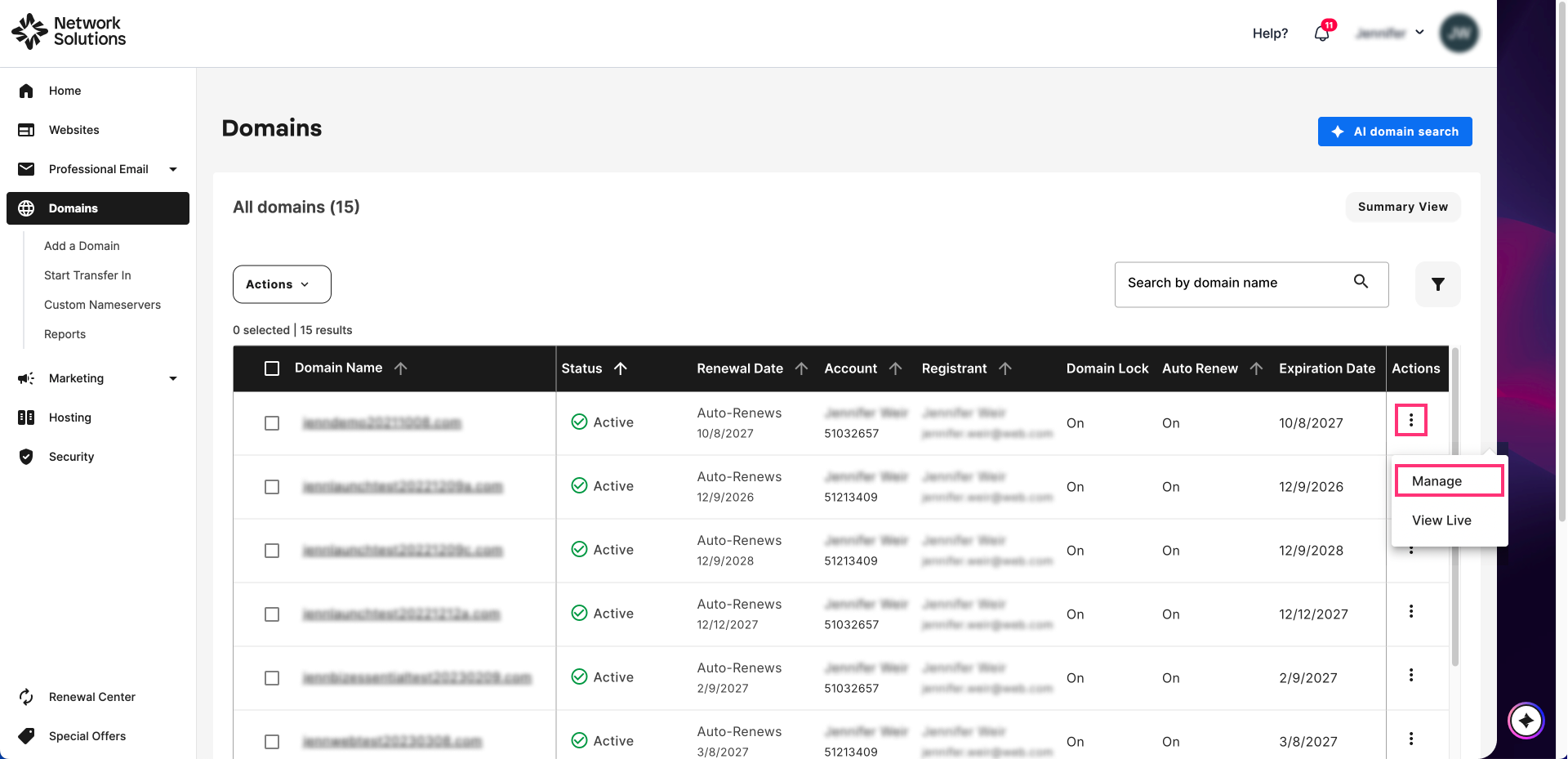Click the Security shield icon
The image size is (1568, 759).
[x=26, y=457]
